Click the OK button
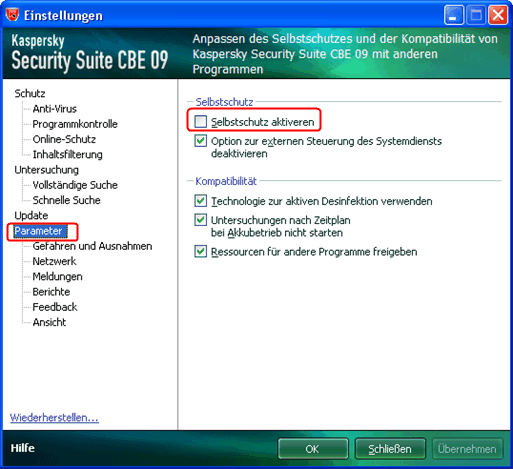513x469 pixels. coord(313,449)
